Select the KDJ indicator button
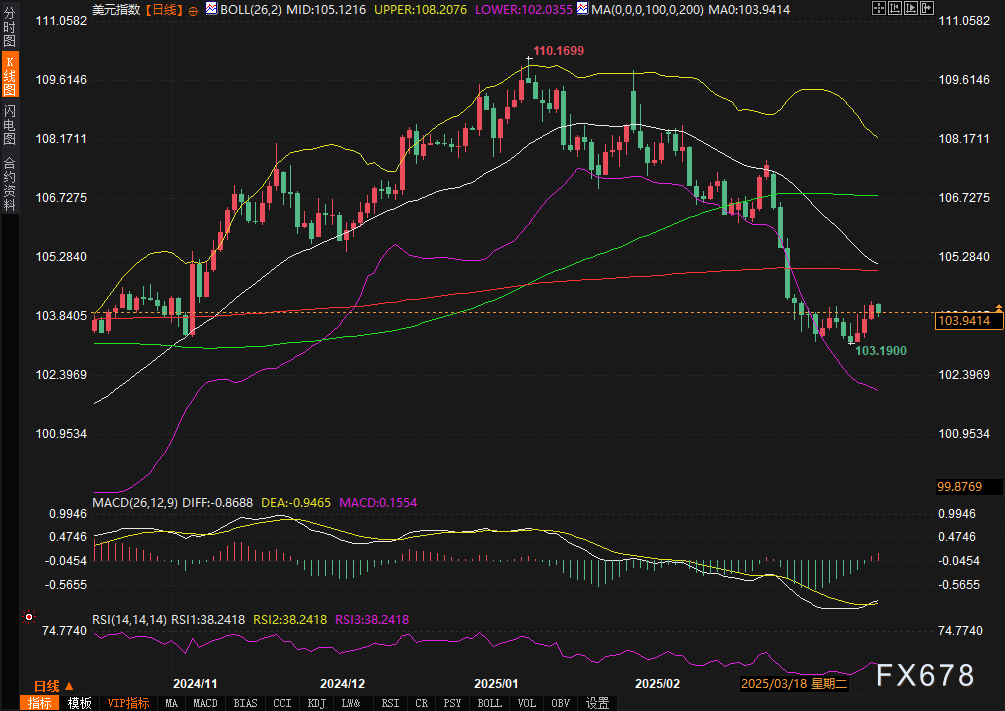 [317, 703]
